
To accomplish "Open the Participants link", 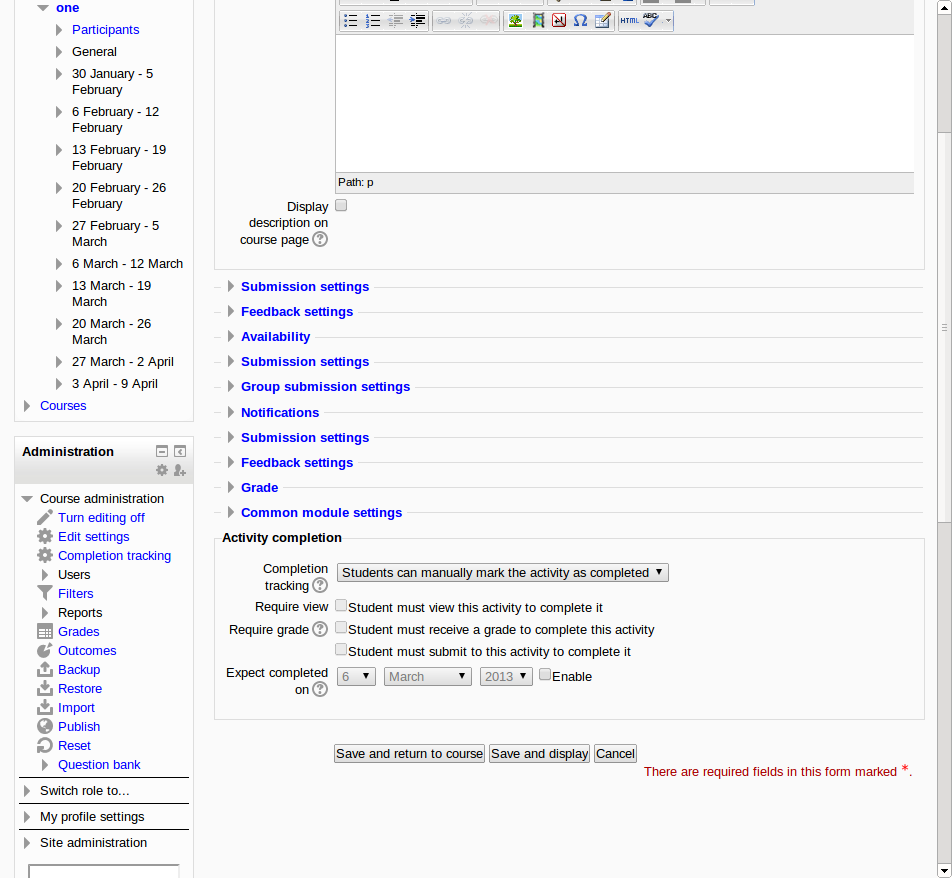I will [x=105, y=30].
